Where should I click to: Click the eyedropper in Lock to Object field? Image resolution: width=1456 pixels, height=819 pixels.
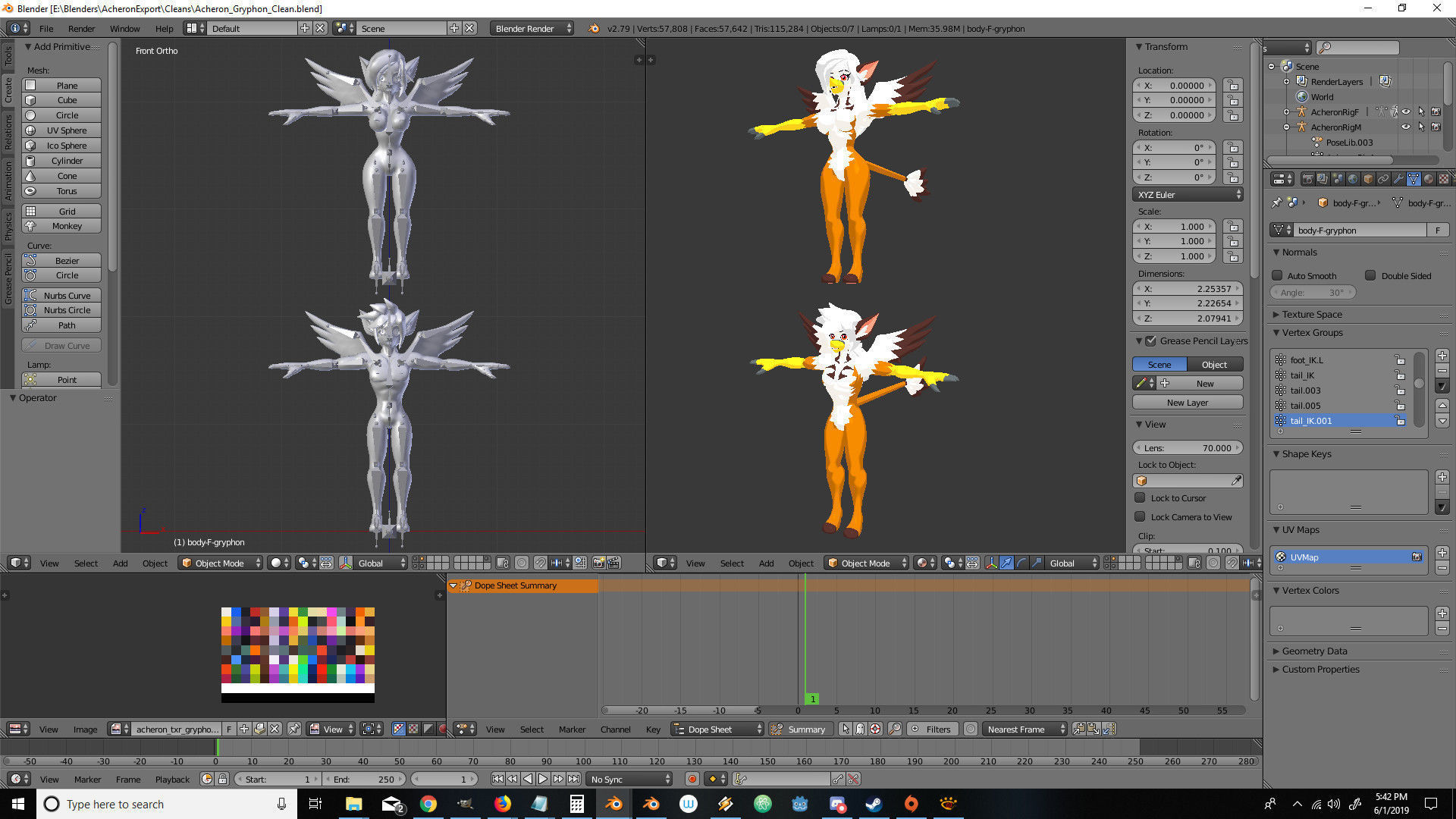tap(1236, 481)
